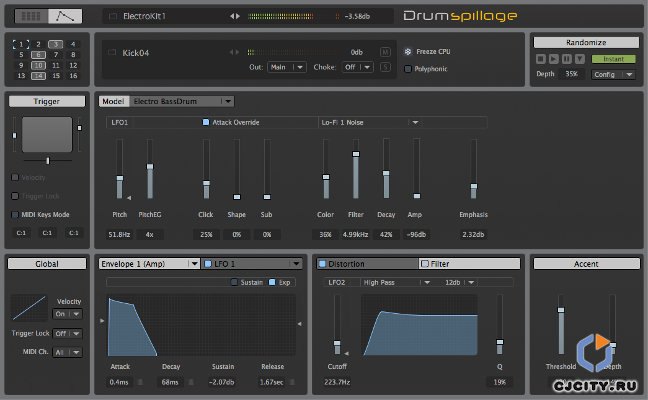Screen dimensions: 648x400
Task: Click the large Trigger pad
Action: [47, 134]
